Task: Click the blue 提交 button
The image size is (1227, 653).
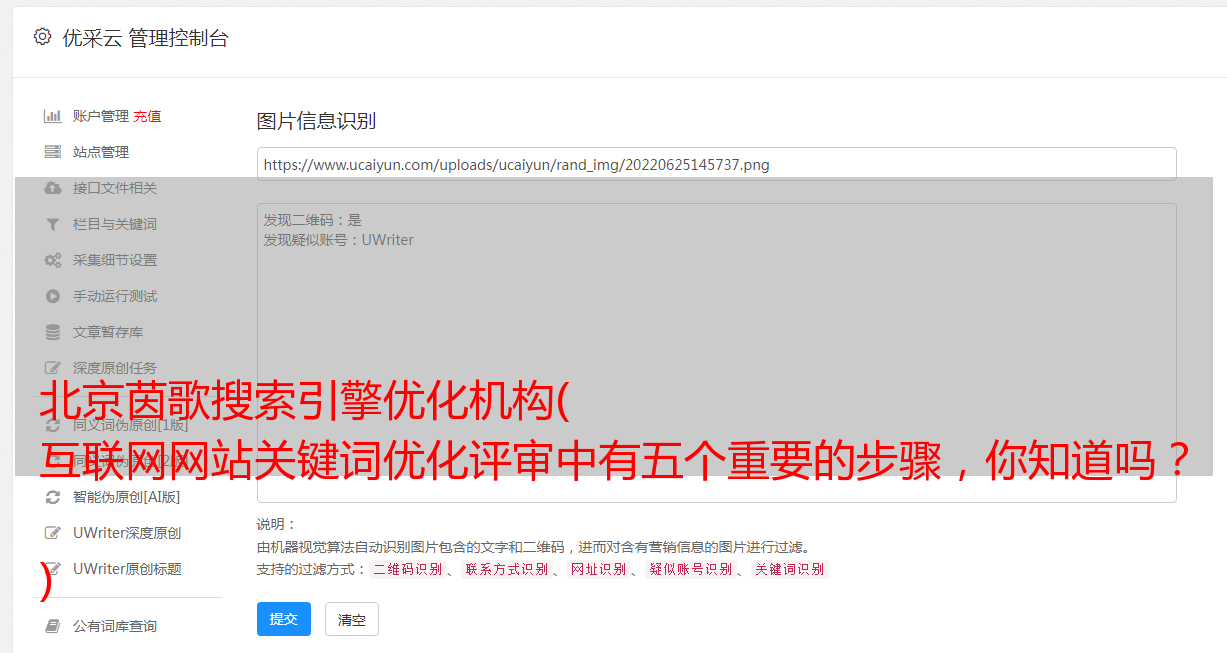Action: 284,619
